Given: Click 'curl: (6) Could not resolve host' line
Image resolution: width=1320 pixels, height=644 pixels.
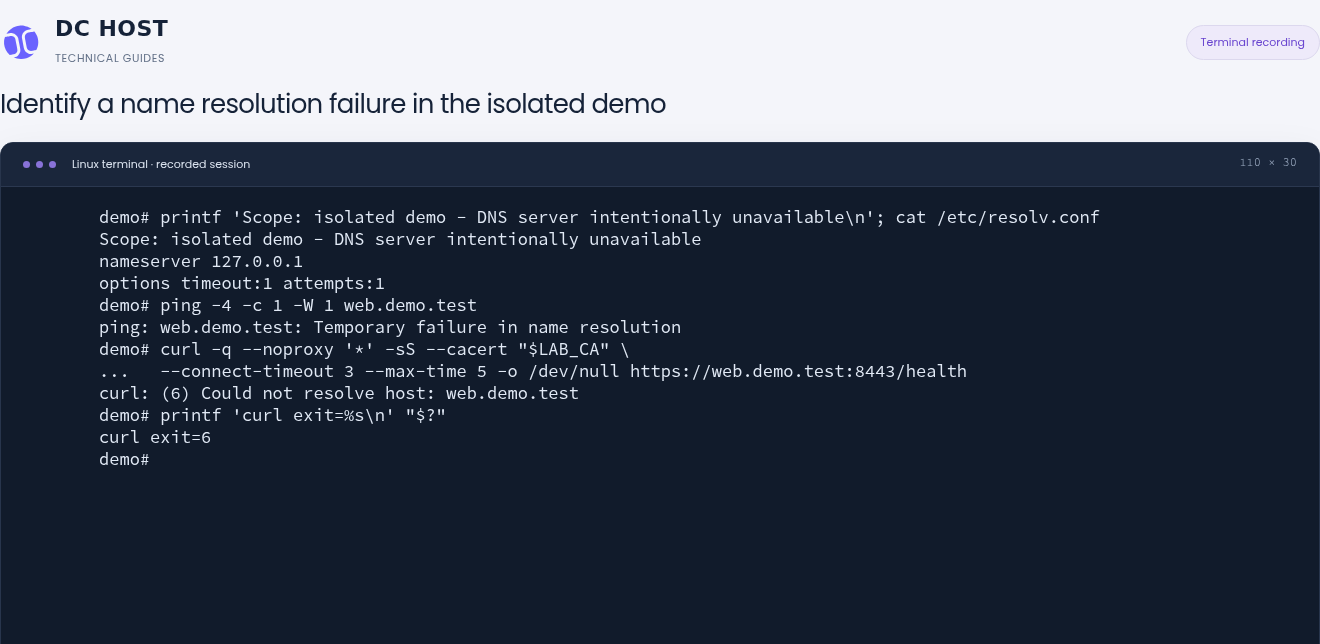Looking at the screenshot, I should (x=339, y=393).
